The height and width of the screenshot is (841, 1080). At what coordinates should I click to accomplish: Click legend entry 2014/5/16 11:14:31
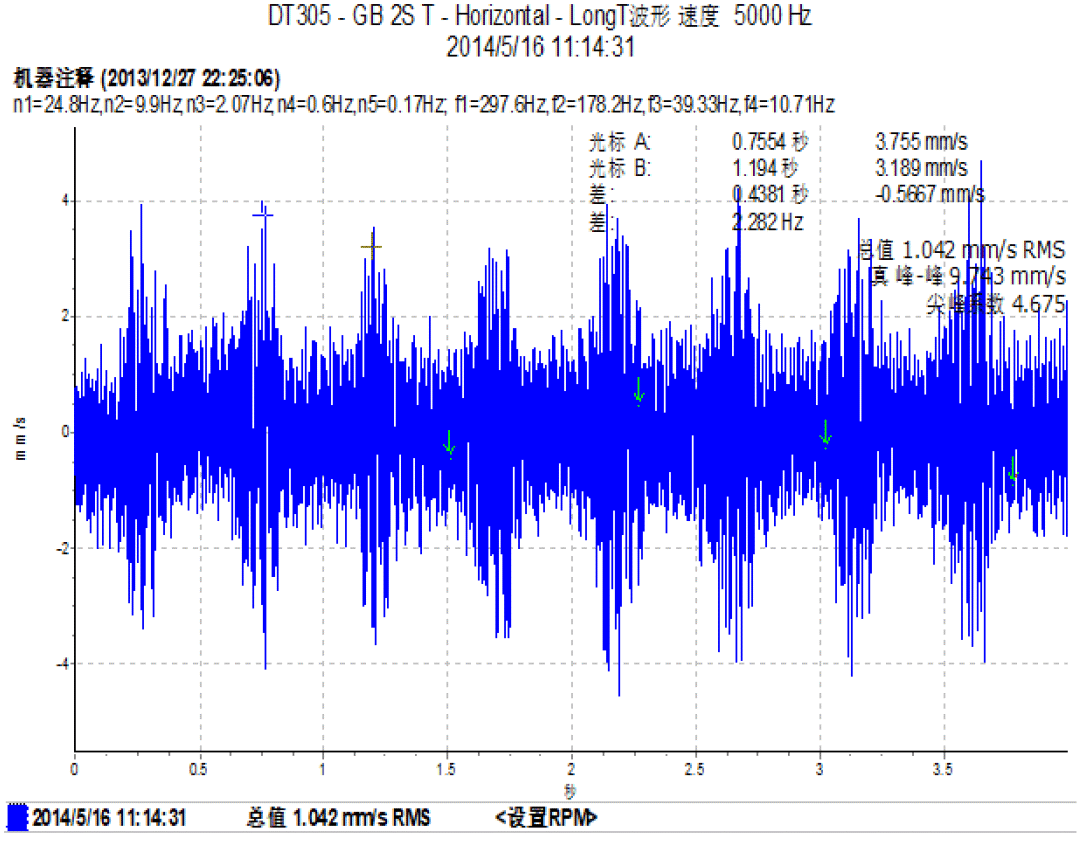(109, 818)
